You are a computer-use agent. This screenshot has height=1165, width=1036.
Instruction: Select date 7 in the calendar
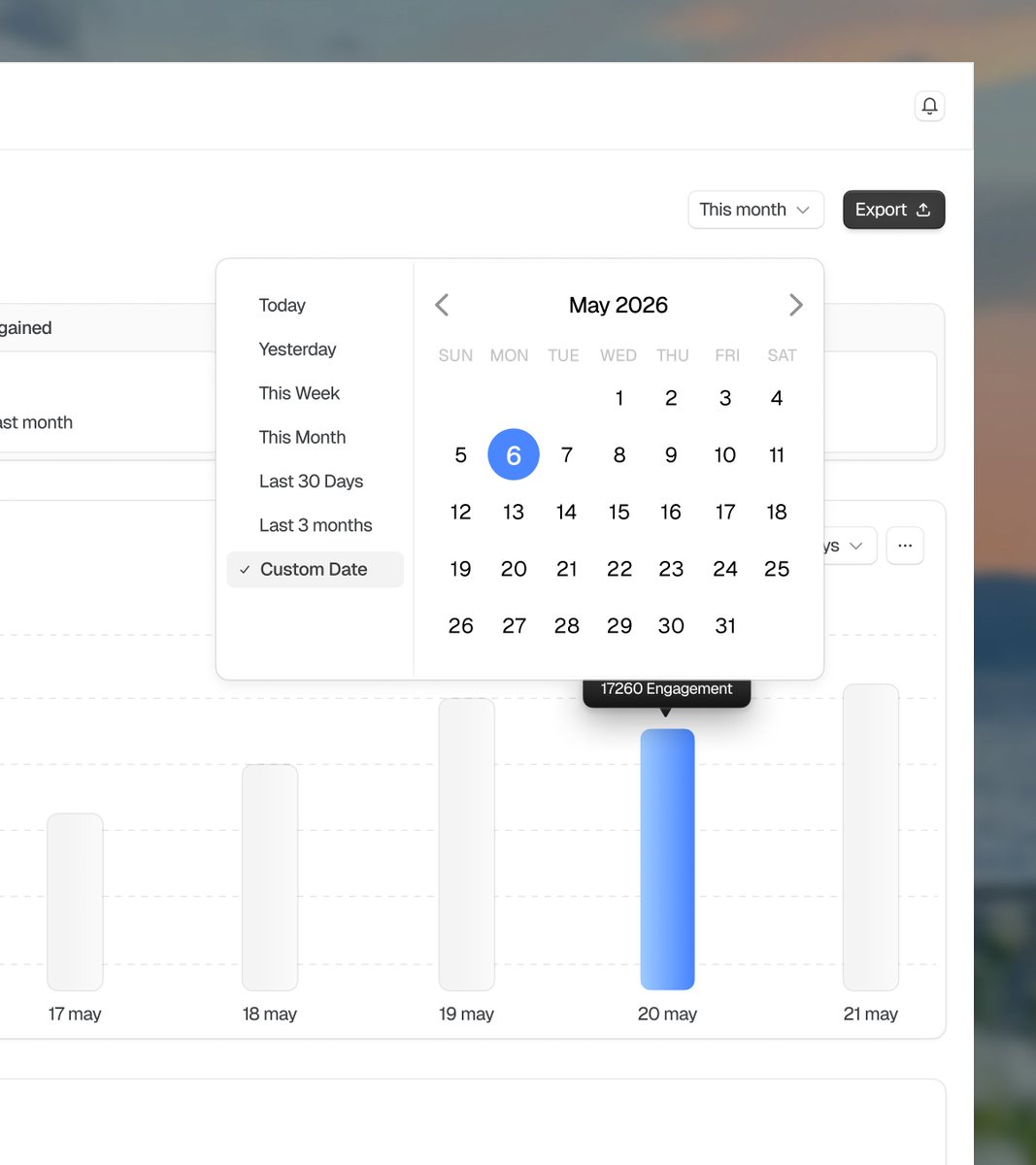(567, 454)
